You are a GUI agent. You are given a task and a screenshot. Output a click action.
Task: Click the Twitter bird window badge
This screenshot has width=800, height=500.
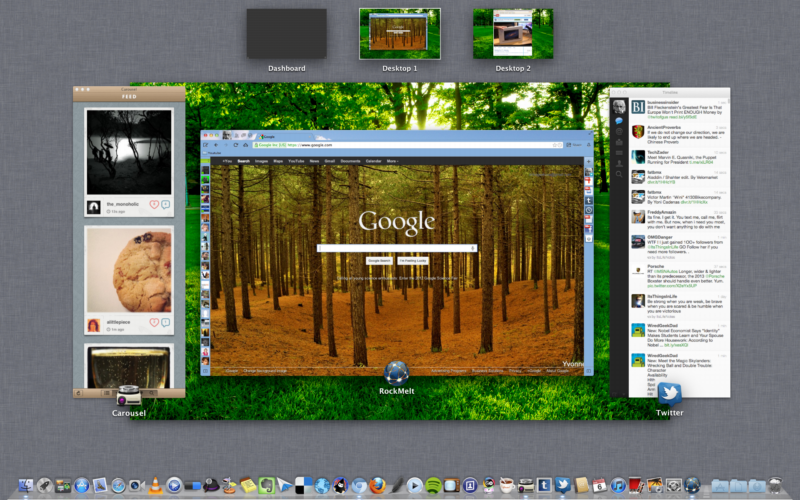click(669, 394)
